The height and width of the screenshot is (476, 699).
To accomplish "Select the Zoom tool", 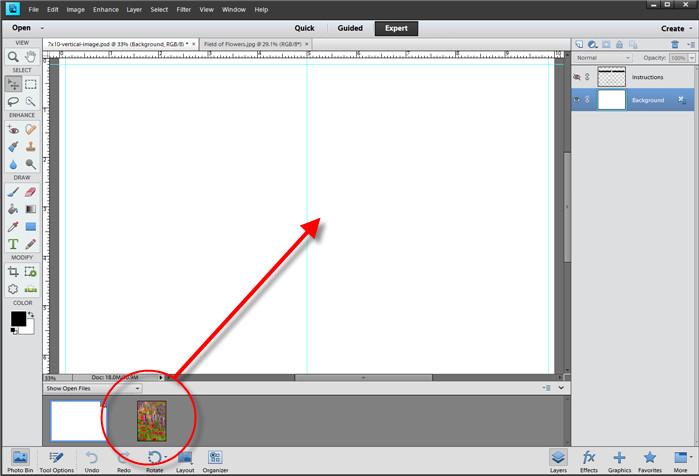I will (13, 57).
